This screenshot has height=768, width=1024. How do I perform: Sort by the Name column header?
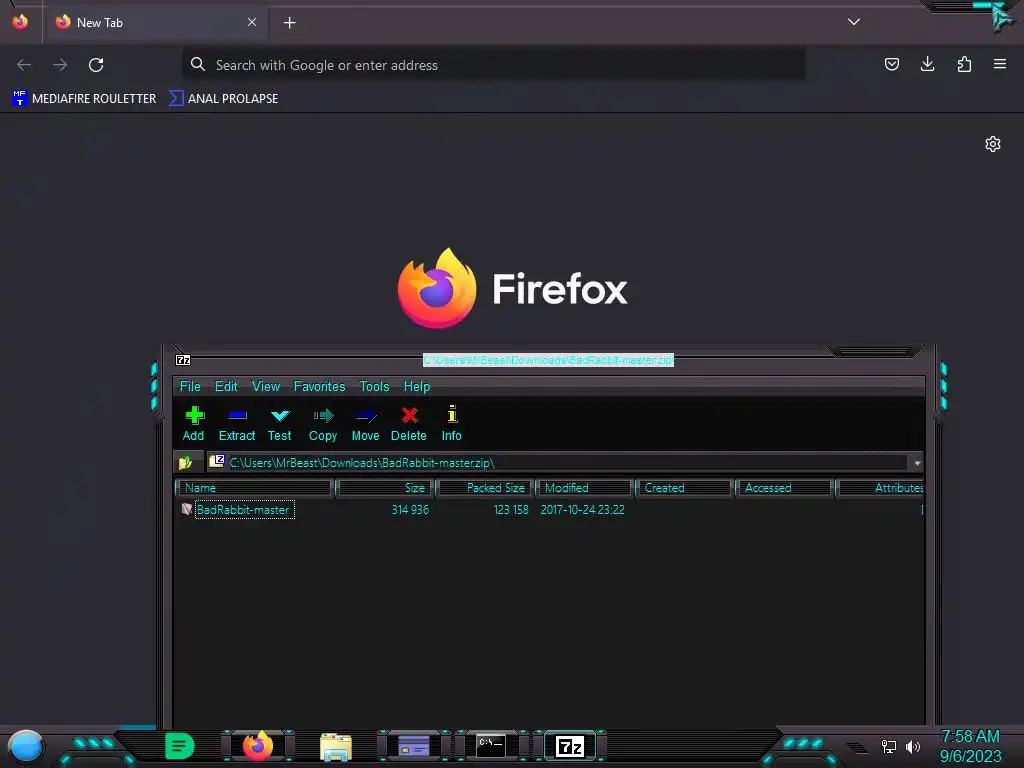[255, 488]
